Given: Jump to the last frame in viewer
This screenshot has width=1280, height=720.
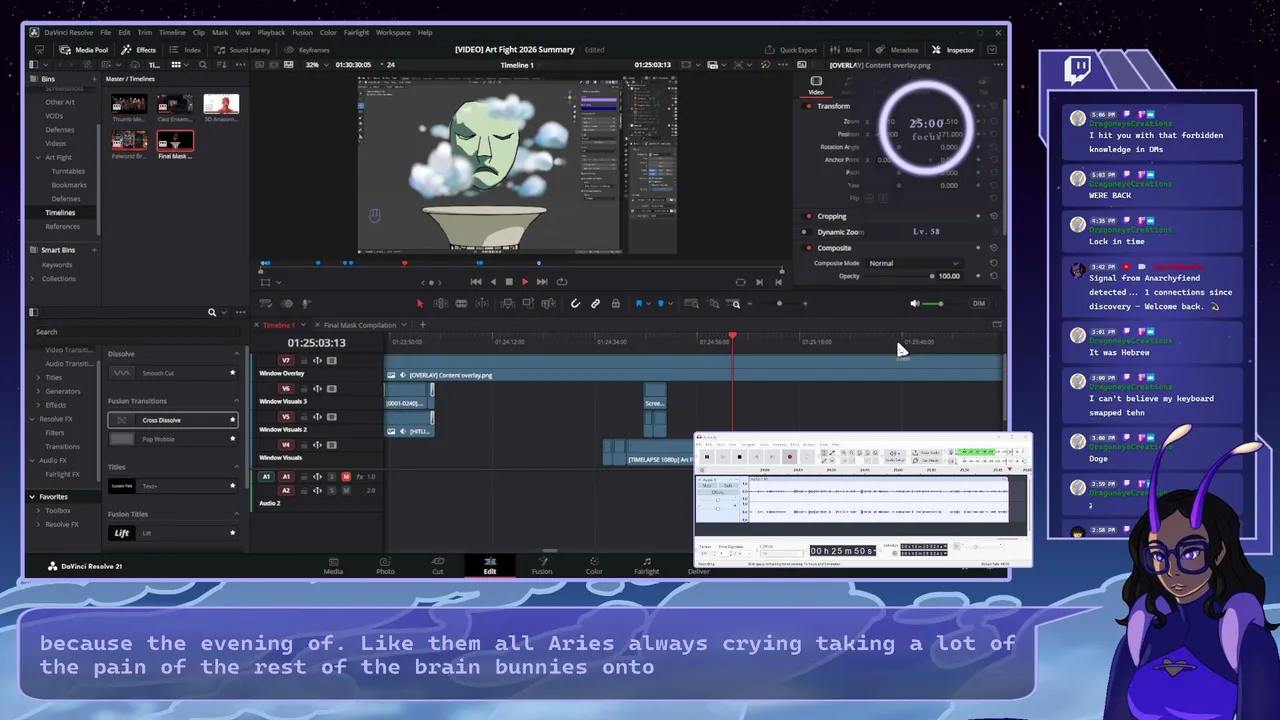Looking at the screenshot, I should click(542, 282).
